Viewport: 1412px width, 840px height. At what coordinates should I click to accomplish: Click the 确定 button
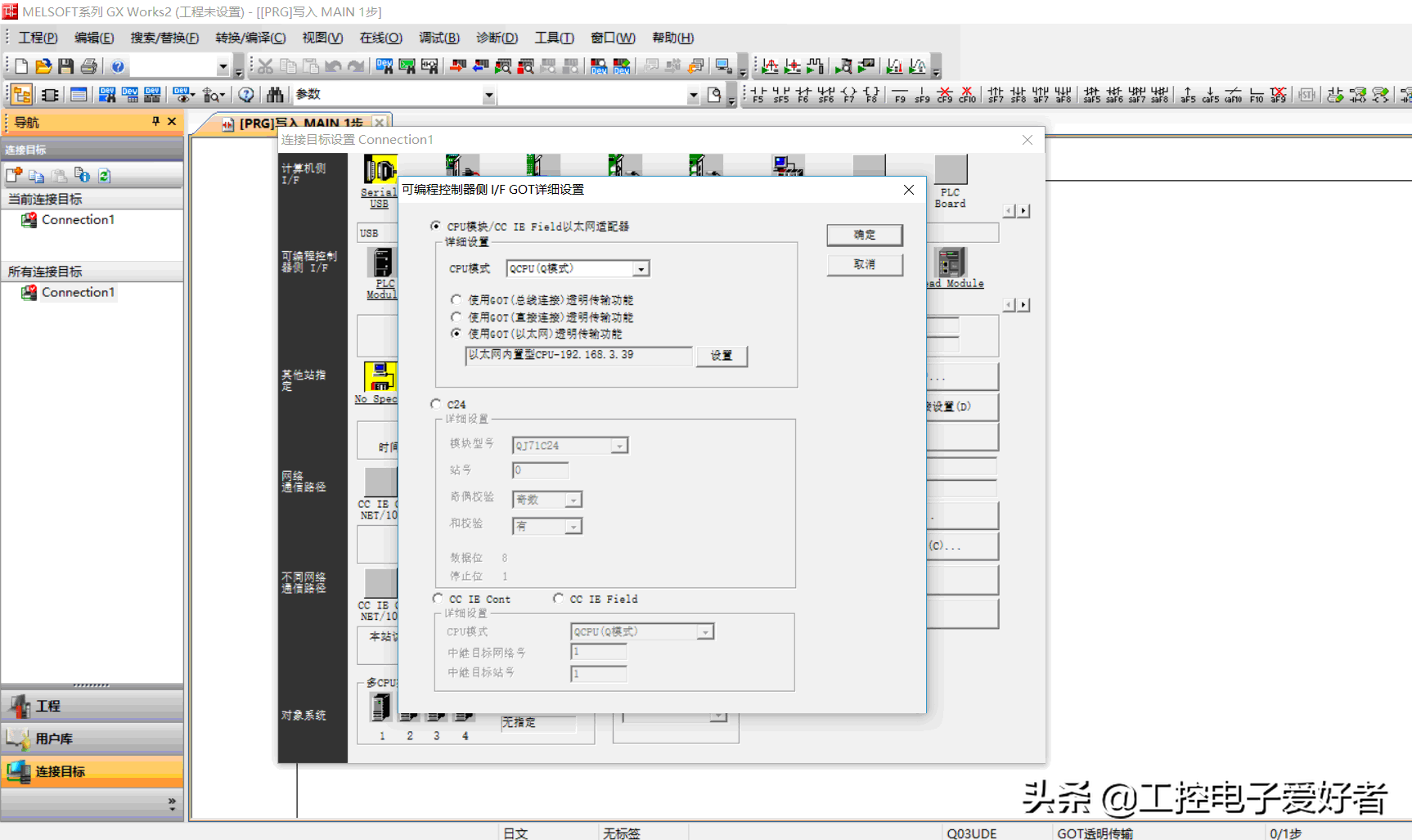(864, 235)
